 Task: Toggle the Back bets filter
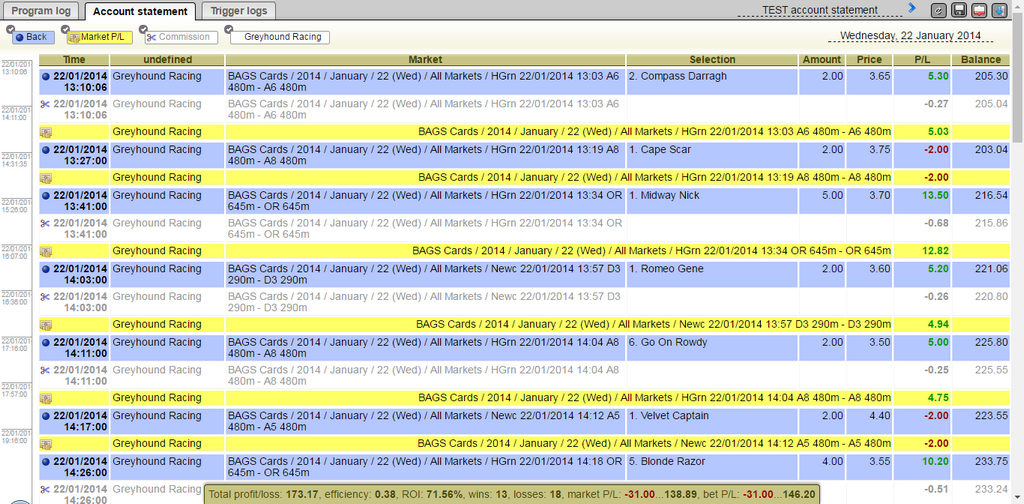point(33,37)
